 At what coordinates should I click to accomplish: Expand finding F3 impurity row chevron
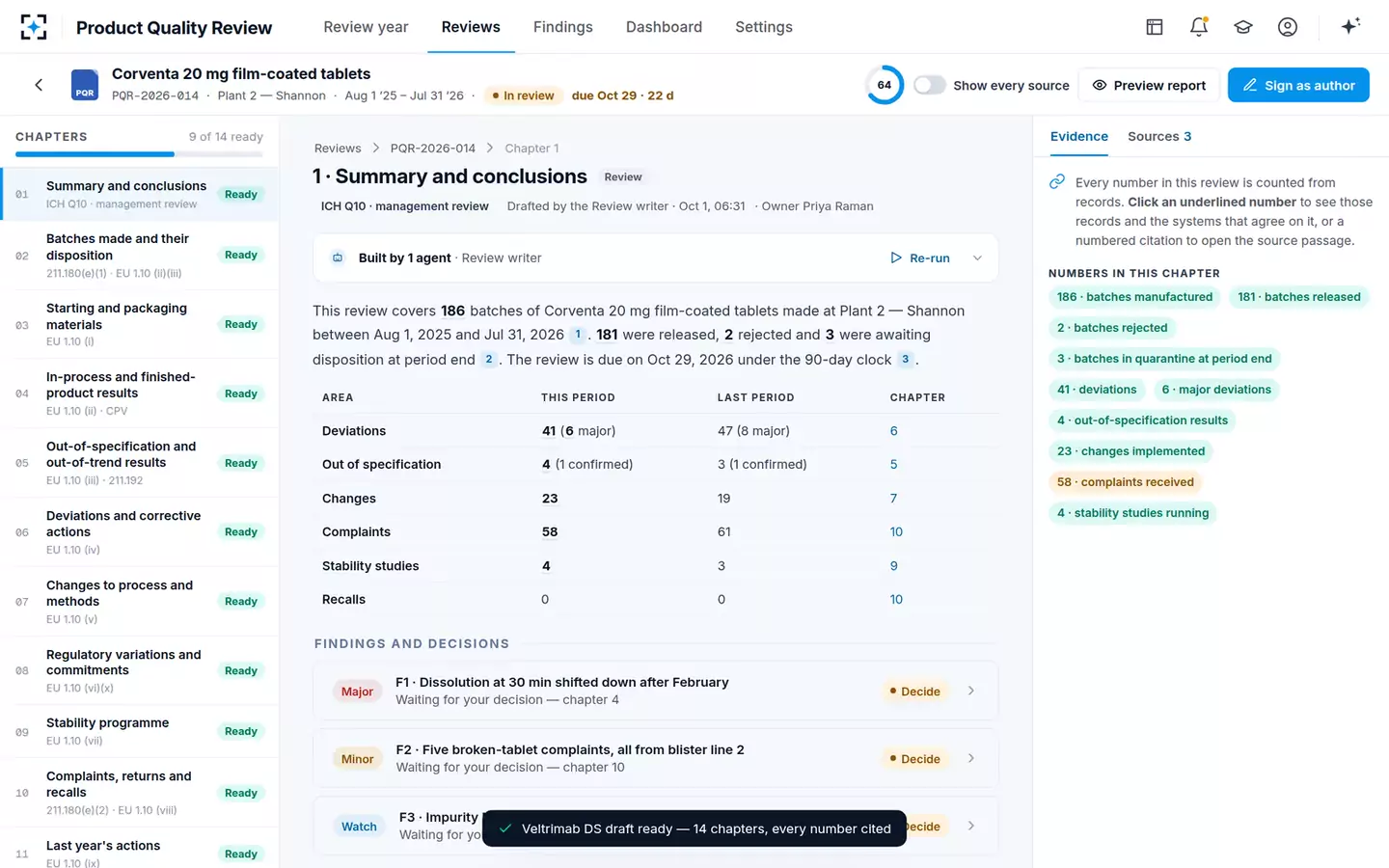(x=970, y=826)
